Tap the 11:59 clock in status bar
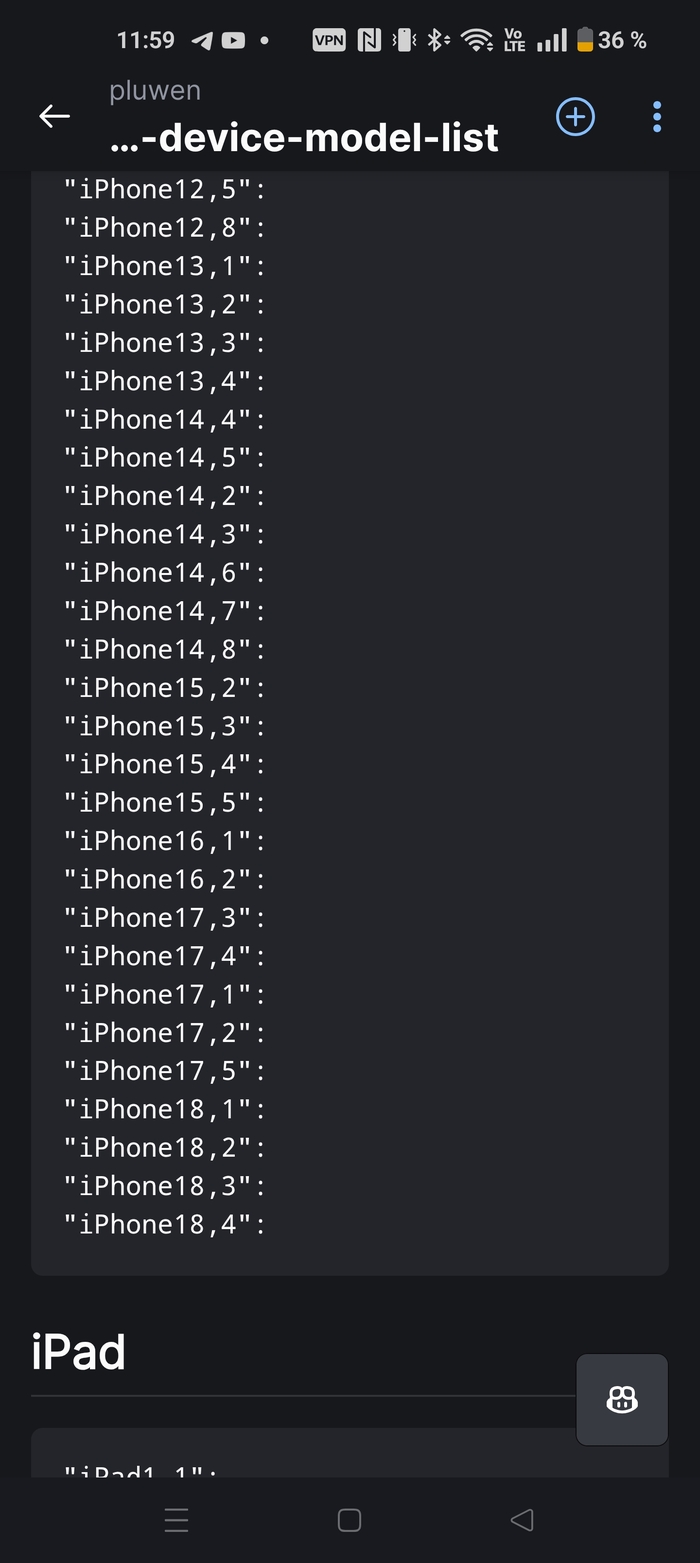700x1563 pixels. 146,41
